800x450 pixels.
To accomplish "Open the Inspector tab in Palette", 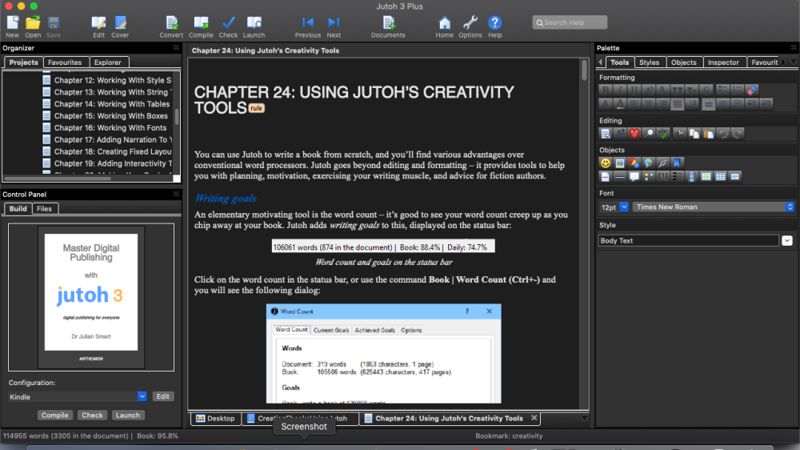I will (723, 62).
